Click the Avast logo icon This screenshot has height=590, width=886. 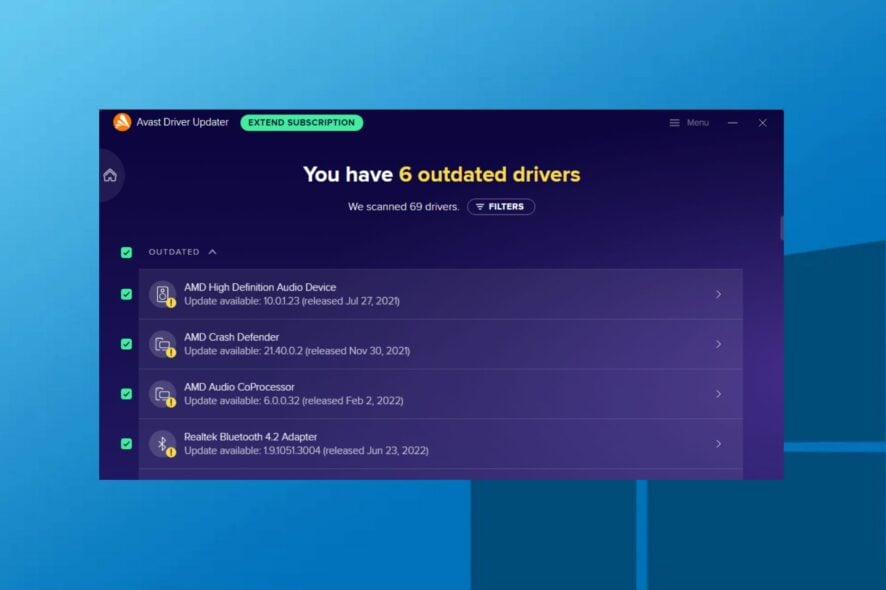(x=122, y=122)
